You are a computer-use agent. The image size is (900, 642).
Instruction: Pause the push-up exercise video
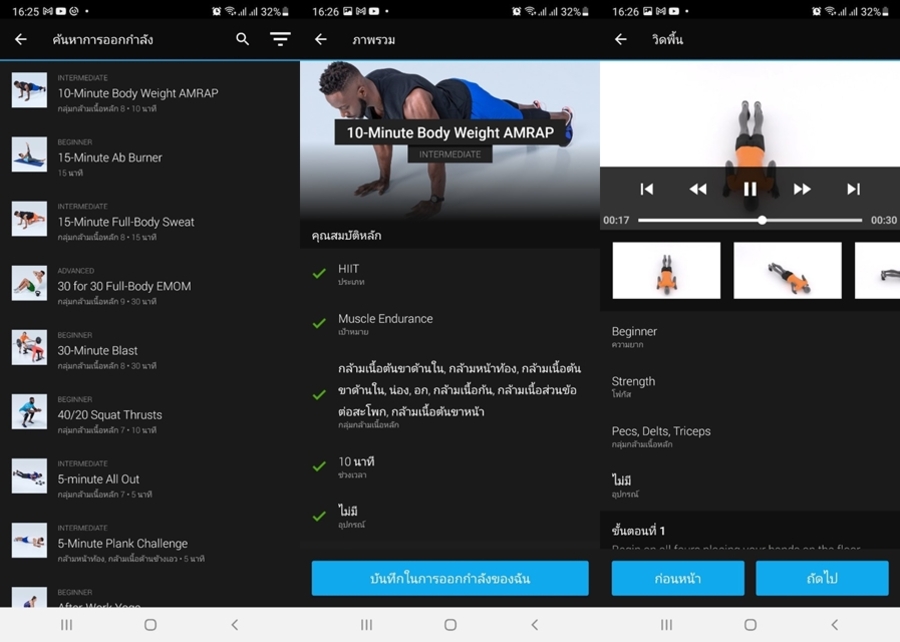tap(749, 188)
